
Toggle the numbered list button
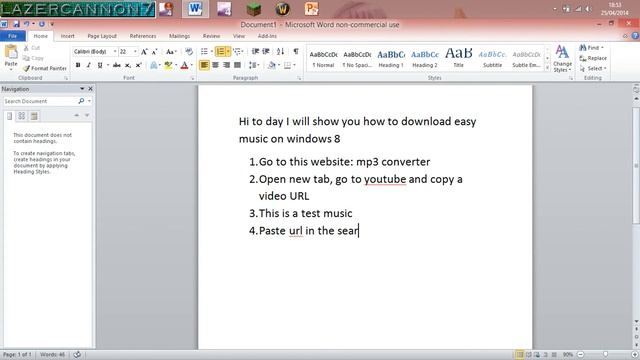tap(220, 51)
